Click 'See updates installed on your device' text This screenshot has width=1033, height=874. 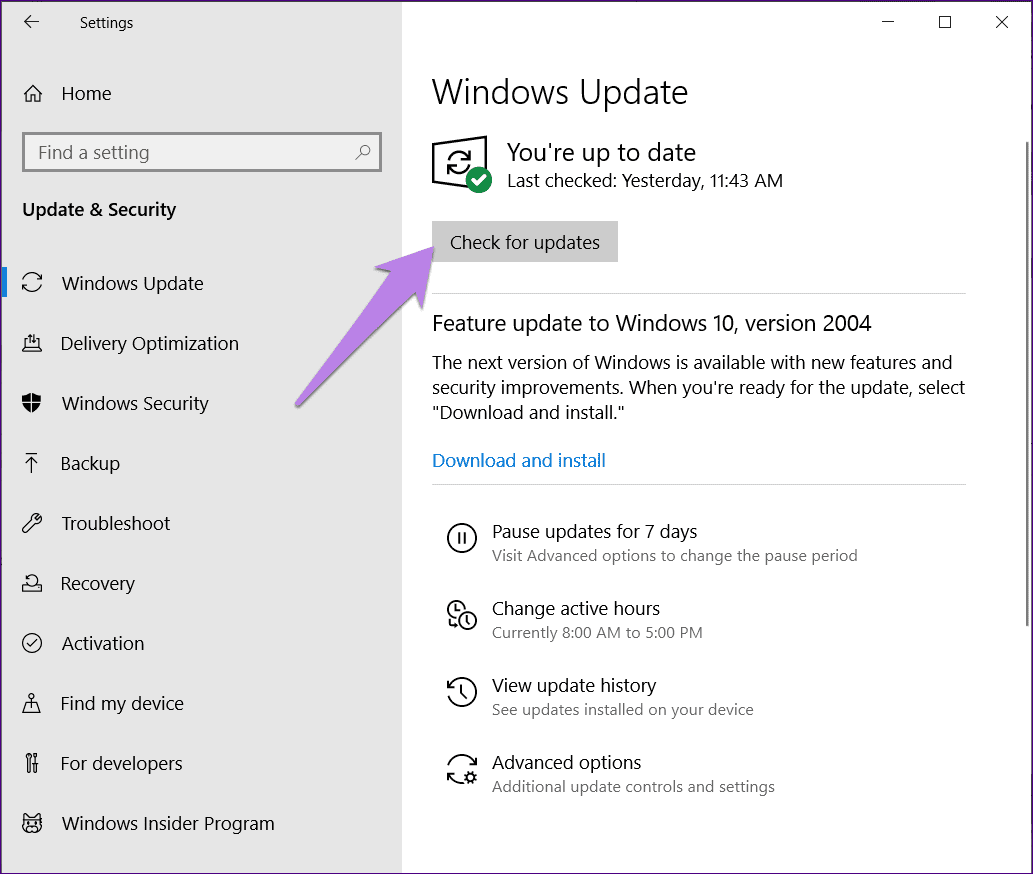coord(623,709)
